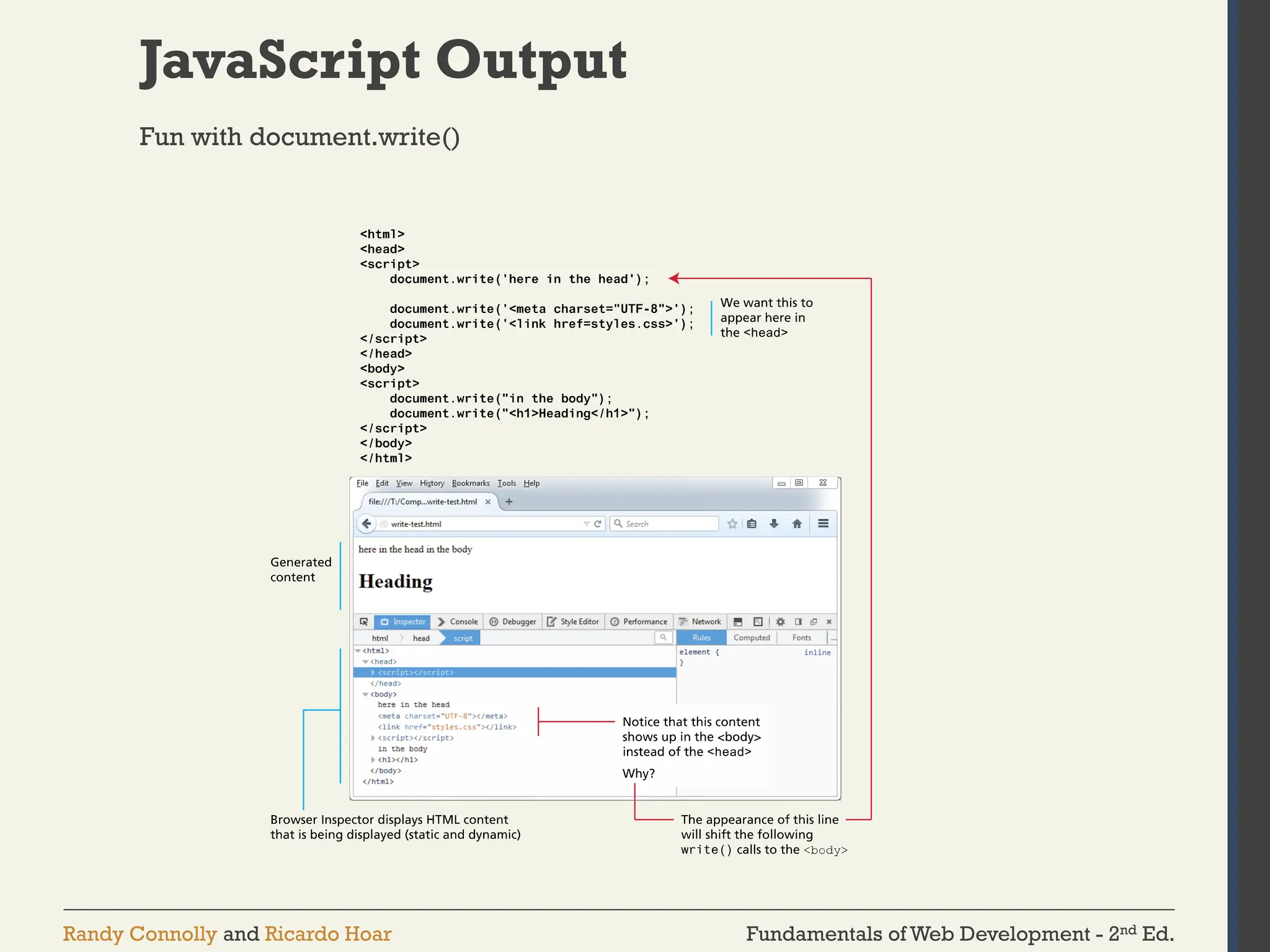Show bookmarks list icon in toolbar

[x=752, y=524]
